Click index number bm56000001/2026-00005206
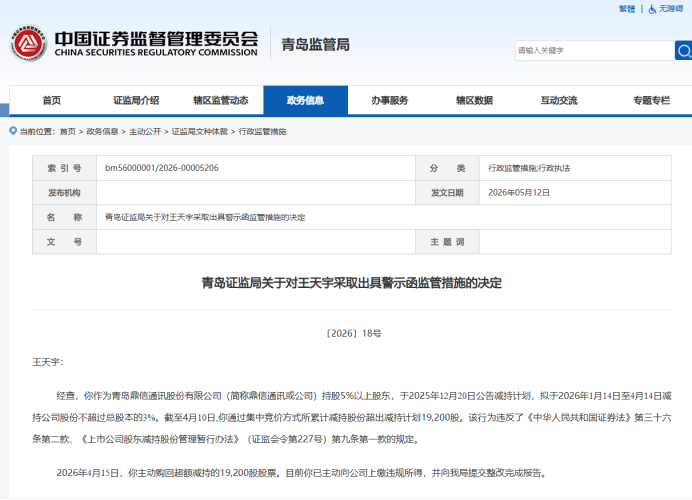The image size is (692, 500). 162,168
